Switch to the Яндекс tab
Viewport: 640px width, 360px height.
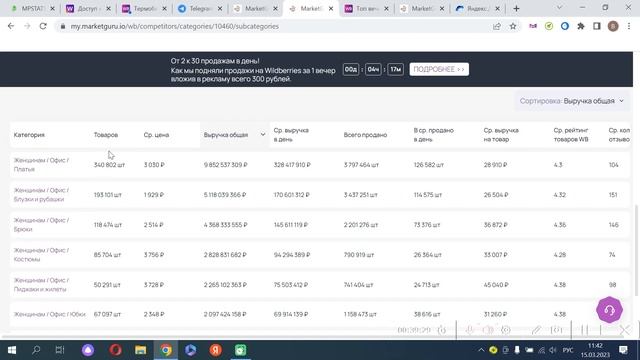pyautogui.click(x=478, y=8)
